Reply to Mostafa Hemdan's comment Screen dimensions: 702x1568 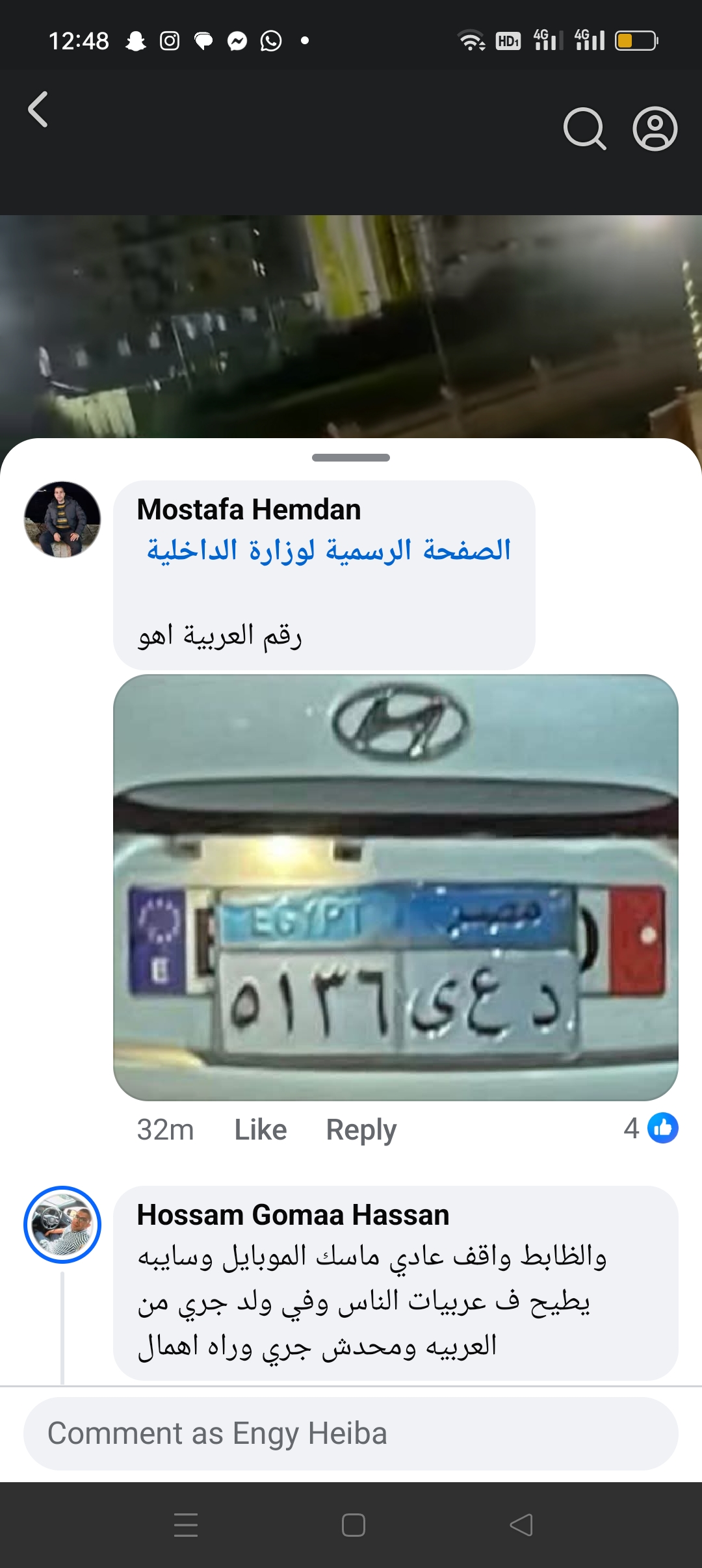pyautogui.click(x=361, y=1130)
